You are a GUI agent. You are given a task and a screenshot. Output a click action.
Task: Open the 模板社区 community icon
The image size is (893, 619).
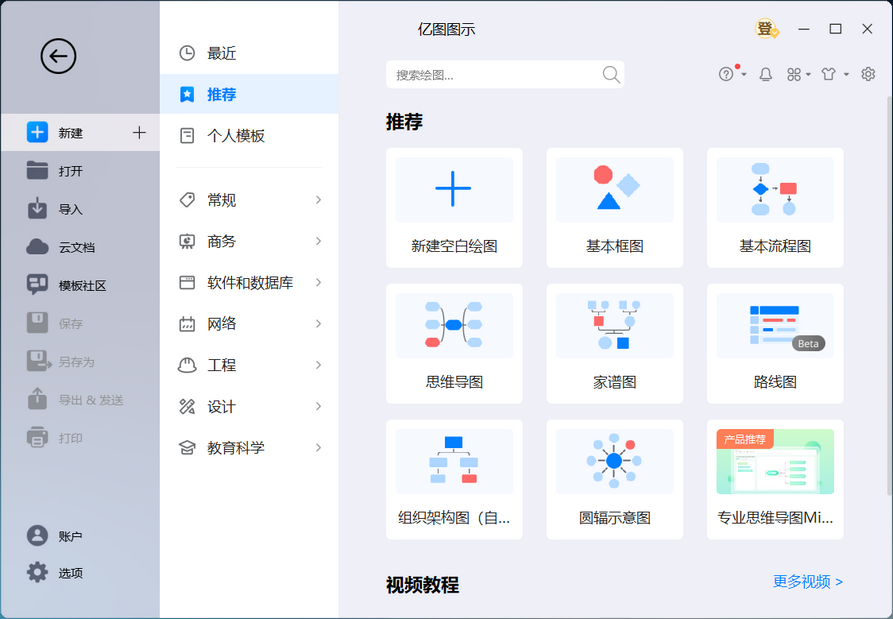coord(37,285)
